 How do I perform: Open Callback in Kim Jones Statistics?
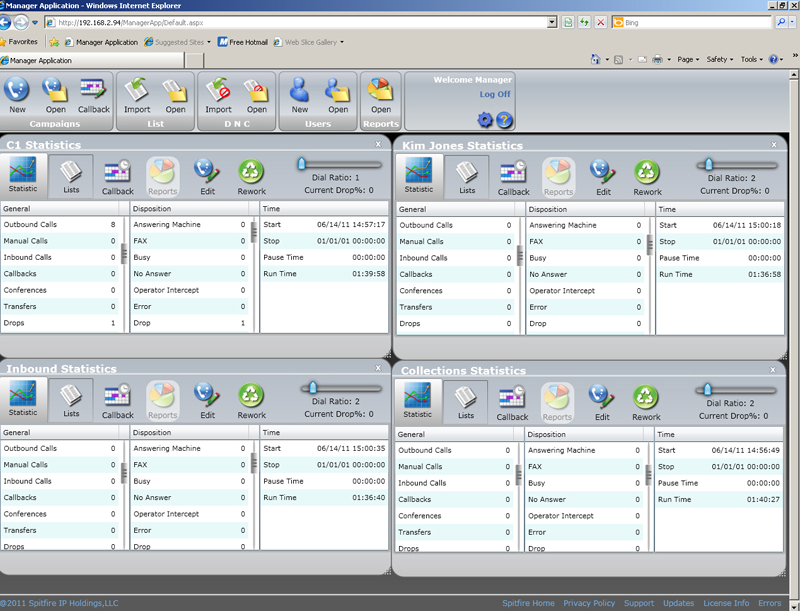click(x=513, y=177)
